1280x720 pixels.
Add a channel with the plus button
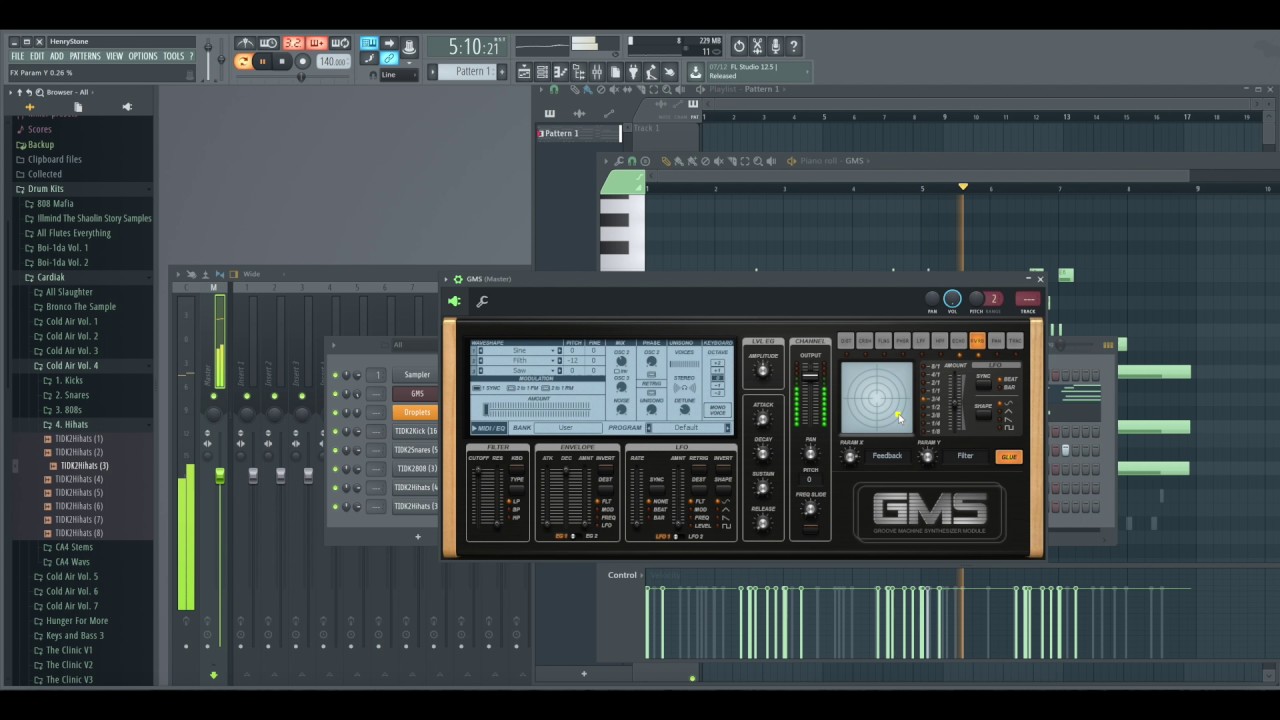point(418,537)
